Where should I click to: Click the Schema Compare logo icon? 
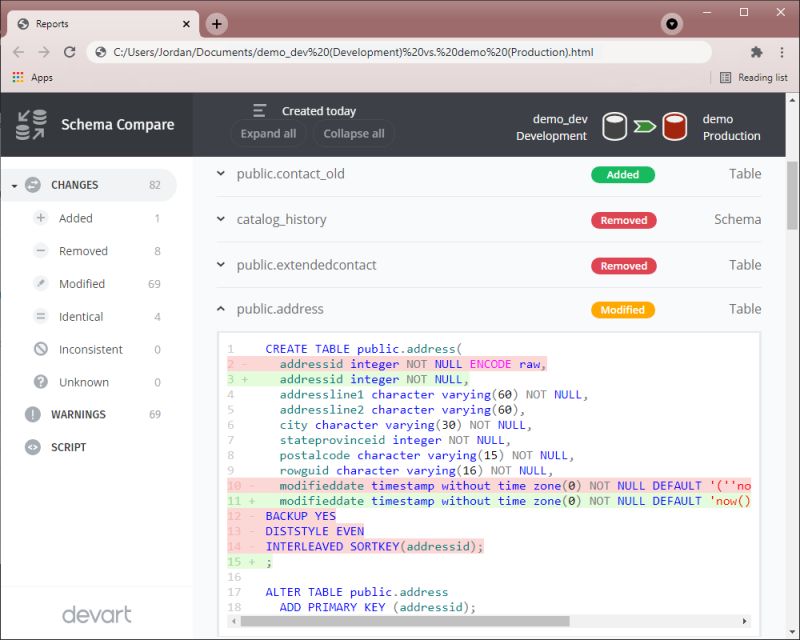pos(31,125)
